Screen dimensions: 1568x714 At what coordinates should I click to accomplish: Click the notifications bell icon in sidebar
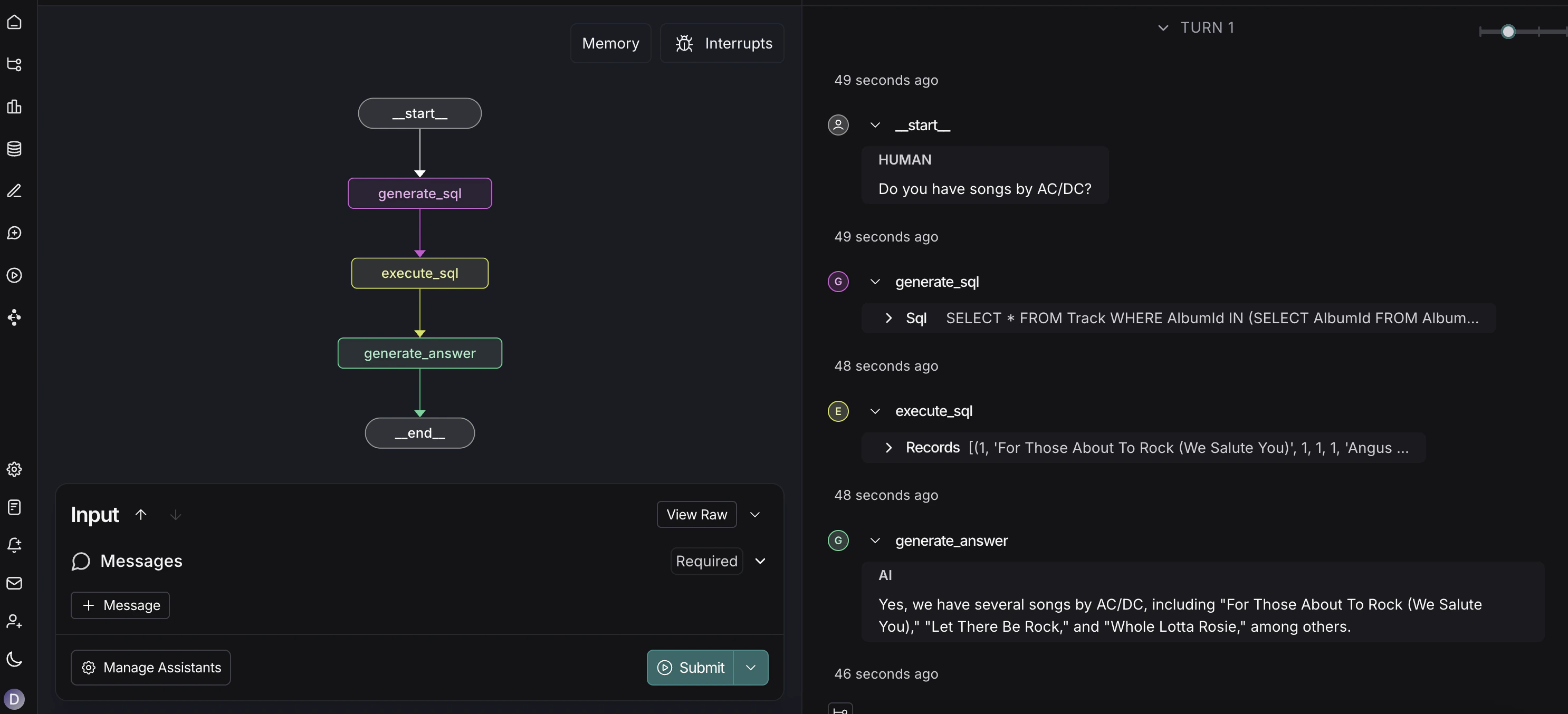14,546
